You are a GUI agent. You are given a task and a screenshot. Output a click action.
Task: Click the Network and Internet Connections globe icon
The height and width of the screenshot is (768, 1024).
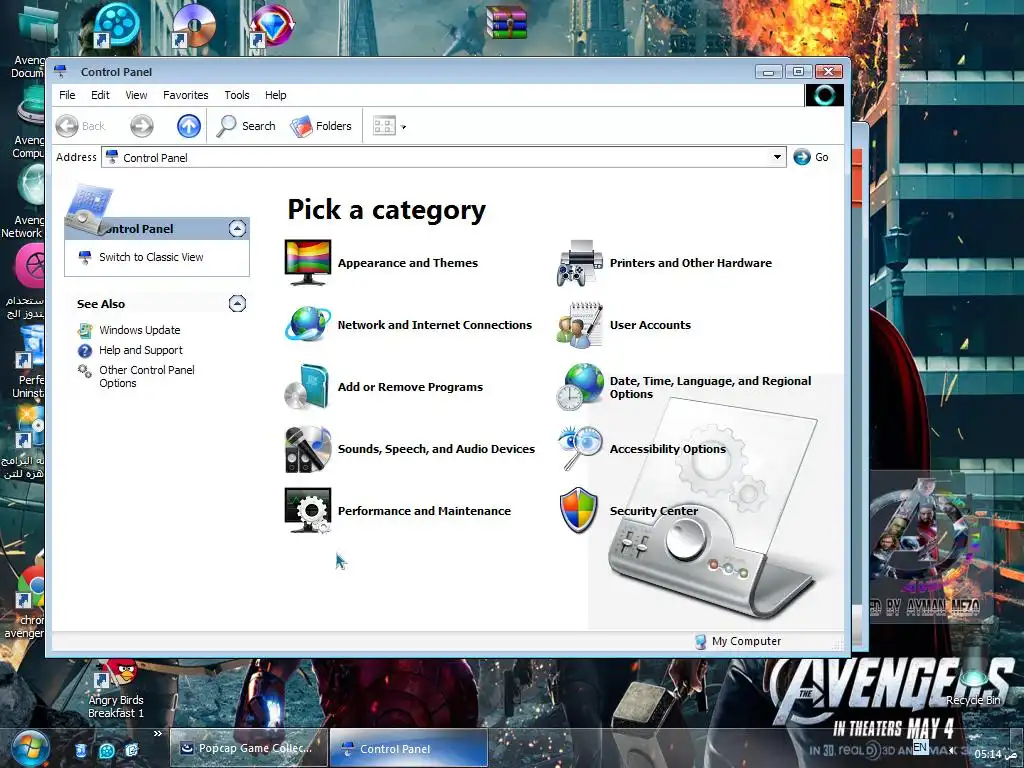(308, 325)
